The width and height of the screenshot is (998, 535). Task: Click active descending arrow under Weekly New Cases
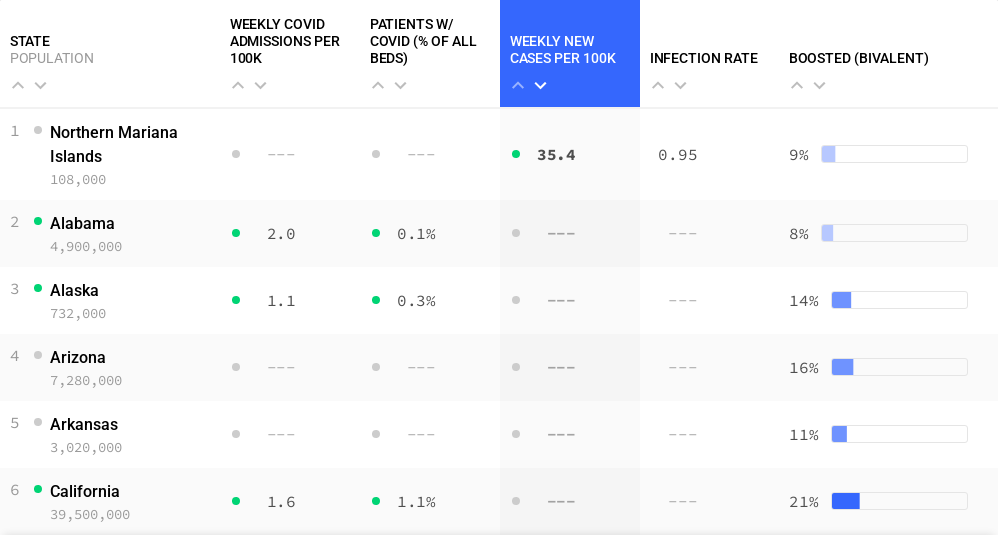tap(540, 86)
